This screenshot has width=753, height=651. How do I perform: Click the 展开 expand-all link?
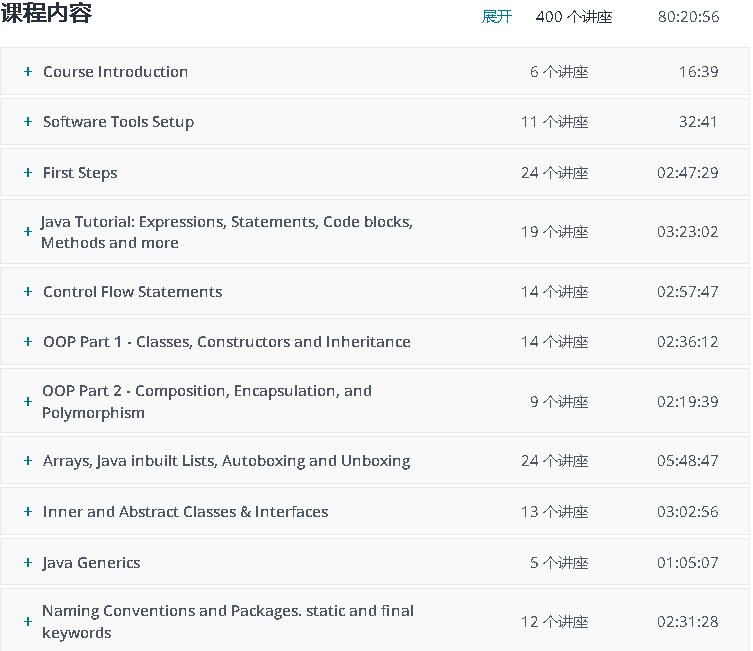click(497, 17)
